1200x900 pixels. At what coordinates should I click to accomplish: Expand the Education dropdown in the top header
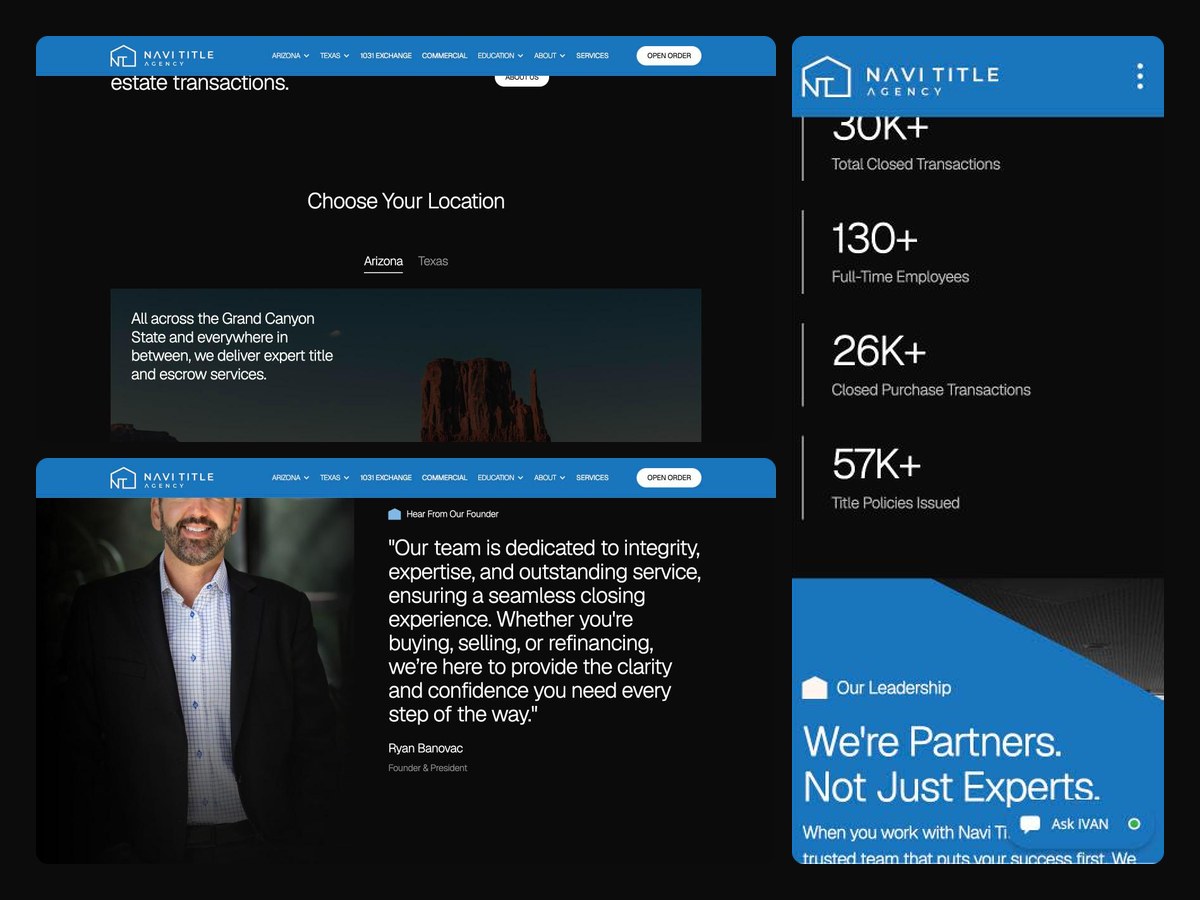tap(500, 56)
